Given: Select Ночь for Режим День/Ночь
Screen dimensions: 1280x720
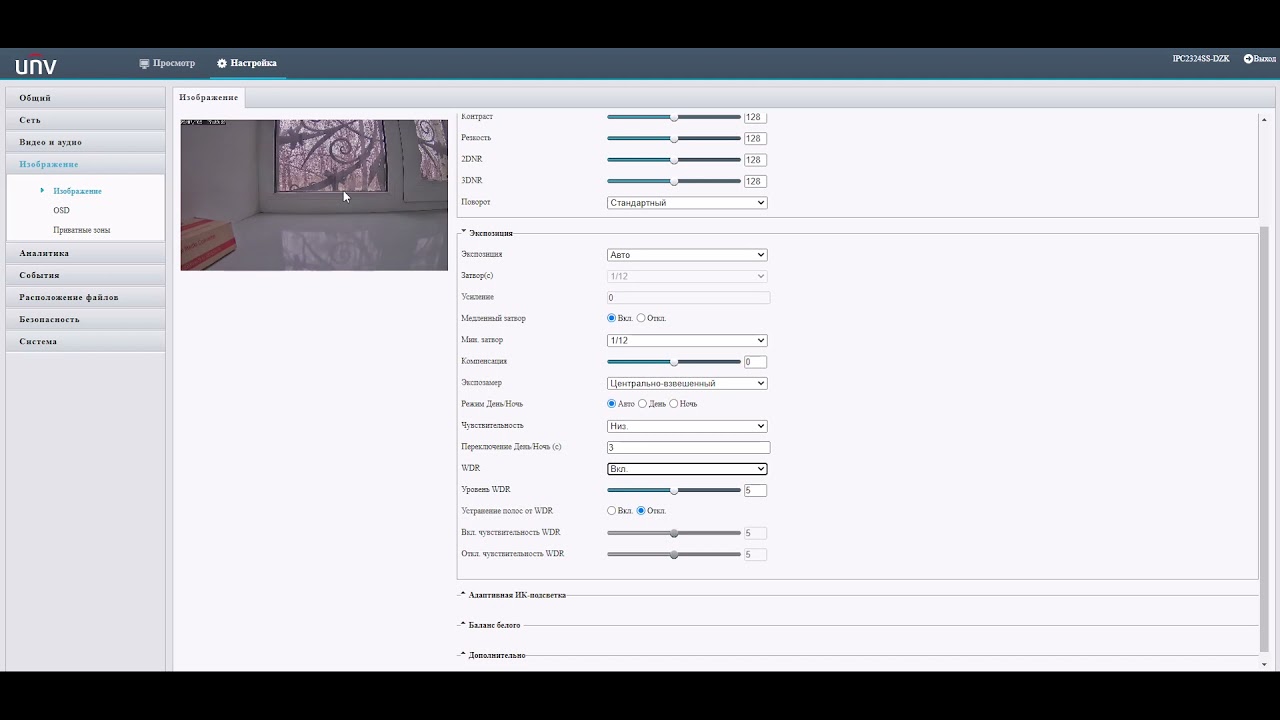Looking at the screenshot, I should [674, 404].
